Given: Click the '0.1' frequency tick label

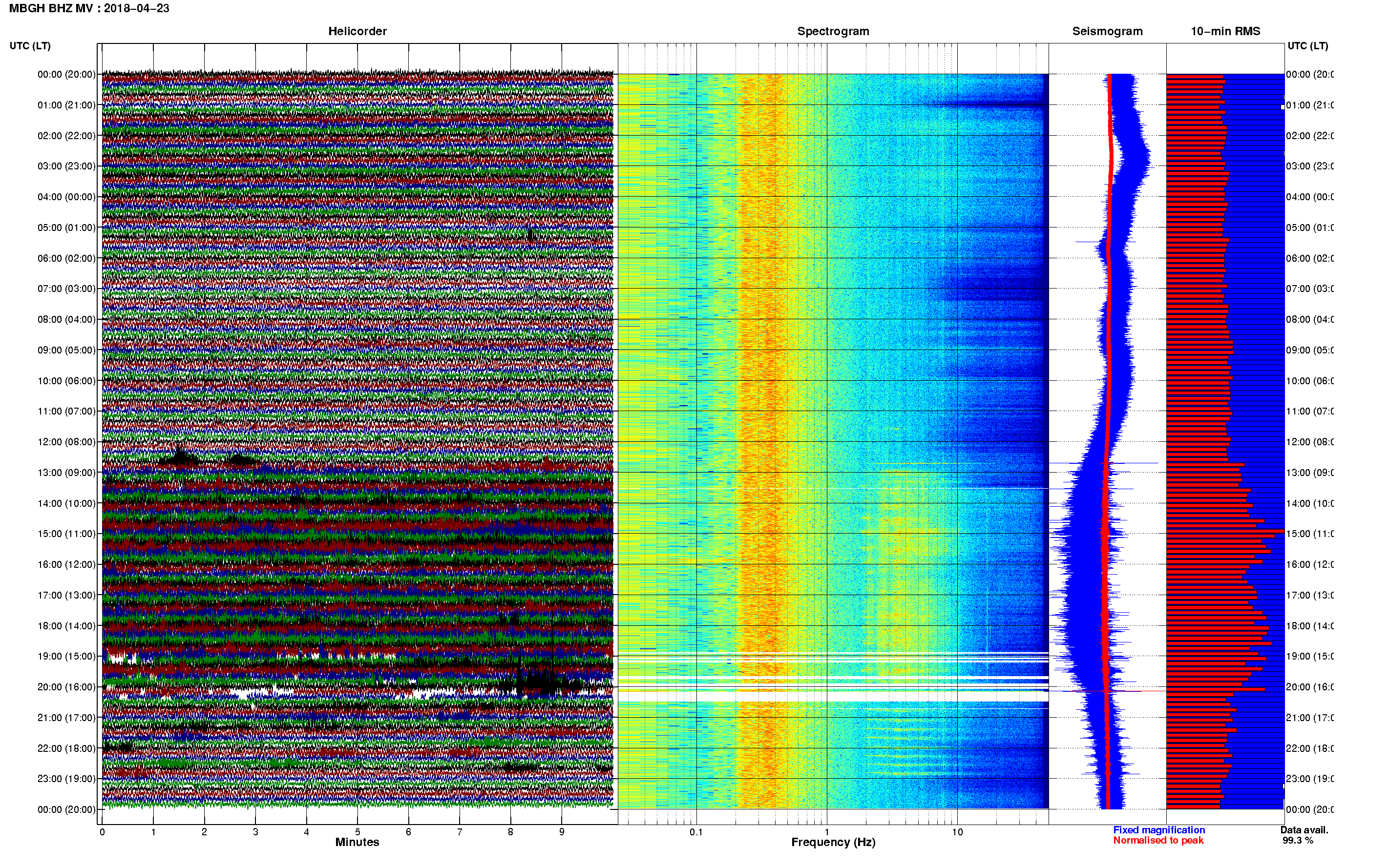Looking at the screenshot, I should tap(696, 832).
